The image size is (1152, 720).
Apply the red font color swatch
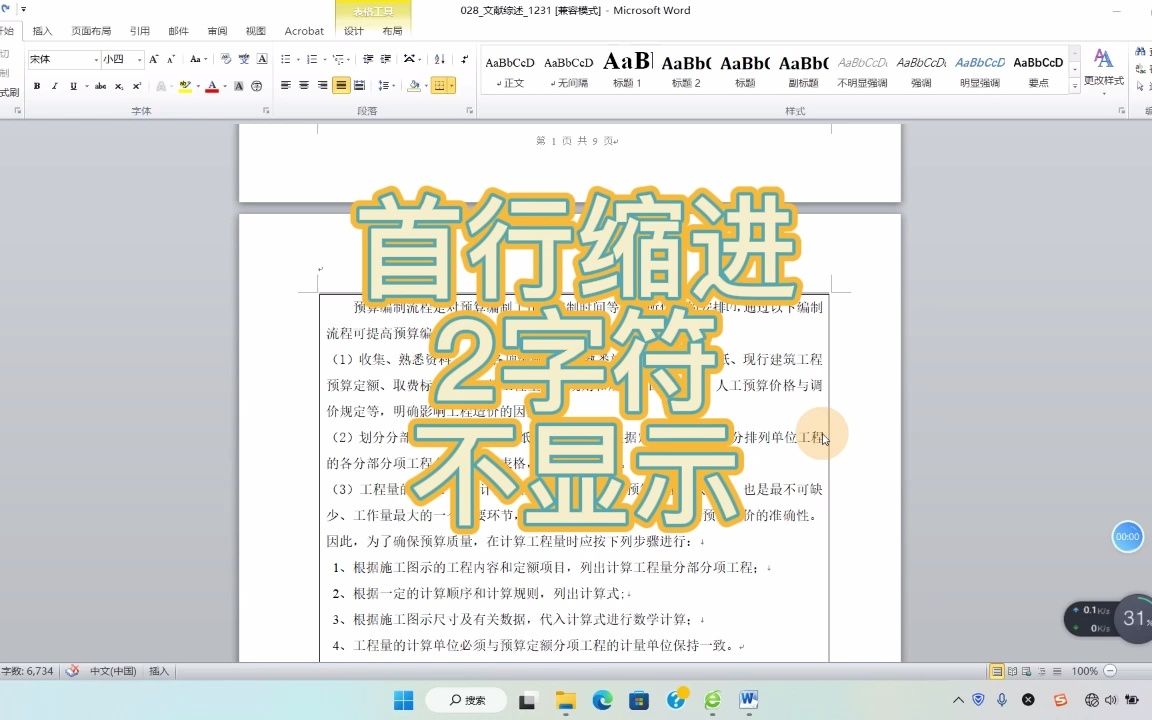click(212, 87)
